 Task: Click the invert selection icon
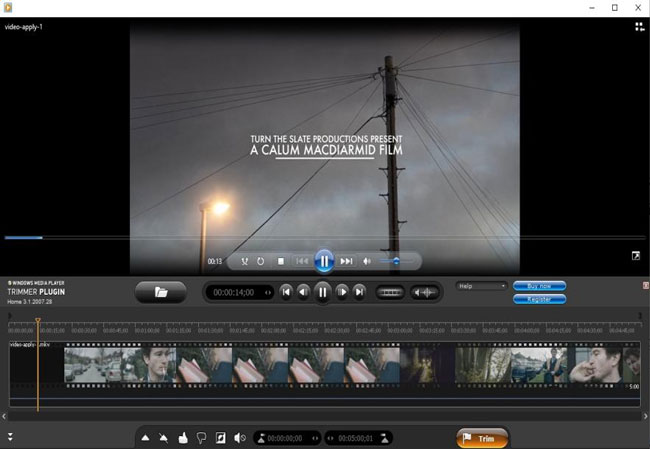click(x=221, y=438)
